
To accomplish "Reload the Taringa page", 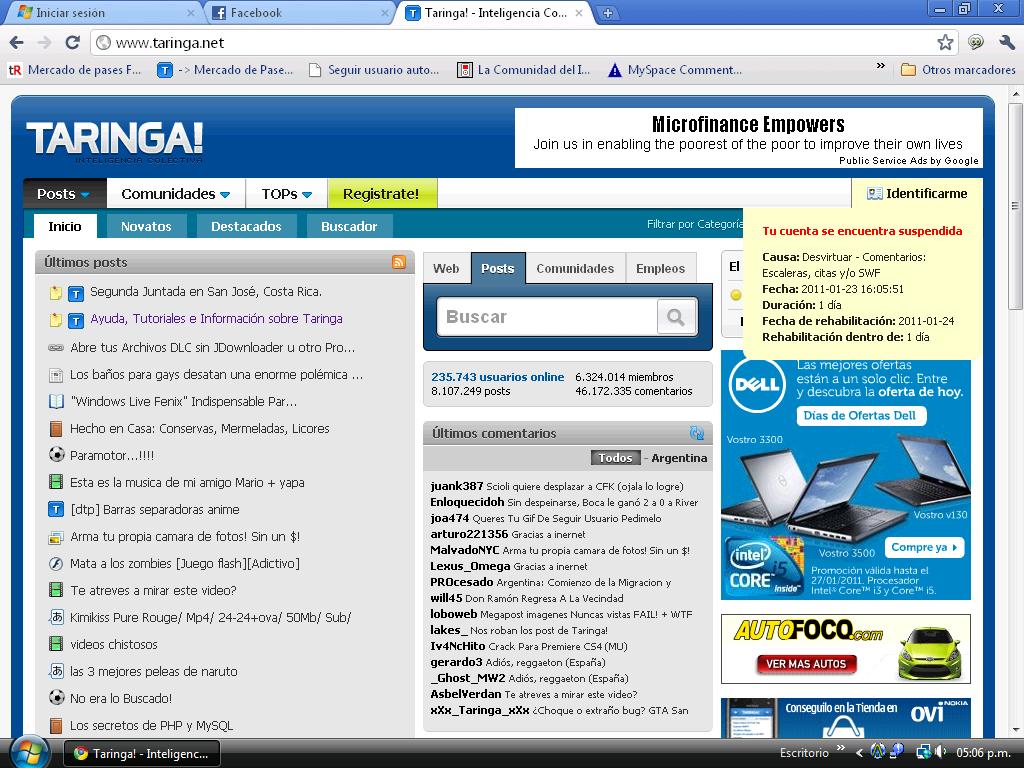I will pyautogui.click(x=72, y=42).
